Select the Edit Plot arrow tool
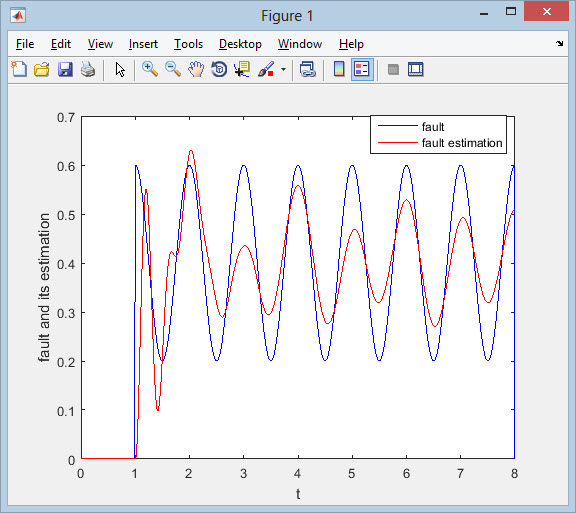 pyautogui.click(x=120, y=69)
